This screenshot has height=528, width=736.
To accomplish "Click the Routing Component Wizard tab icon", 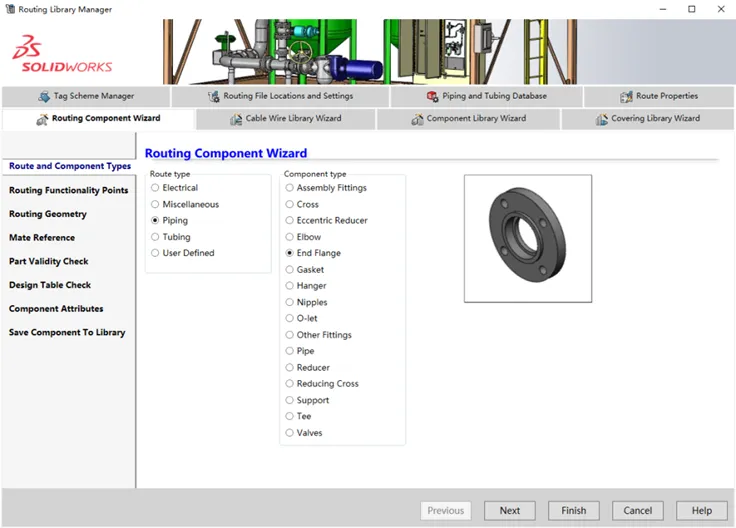I will coord(42,119).
